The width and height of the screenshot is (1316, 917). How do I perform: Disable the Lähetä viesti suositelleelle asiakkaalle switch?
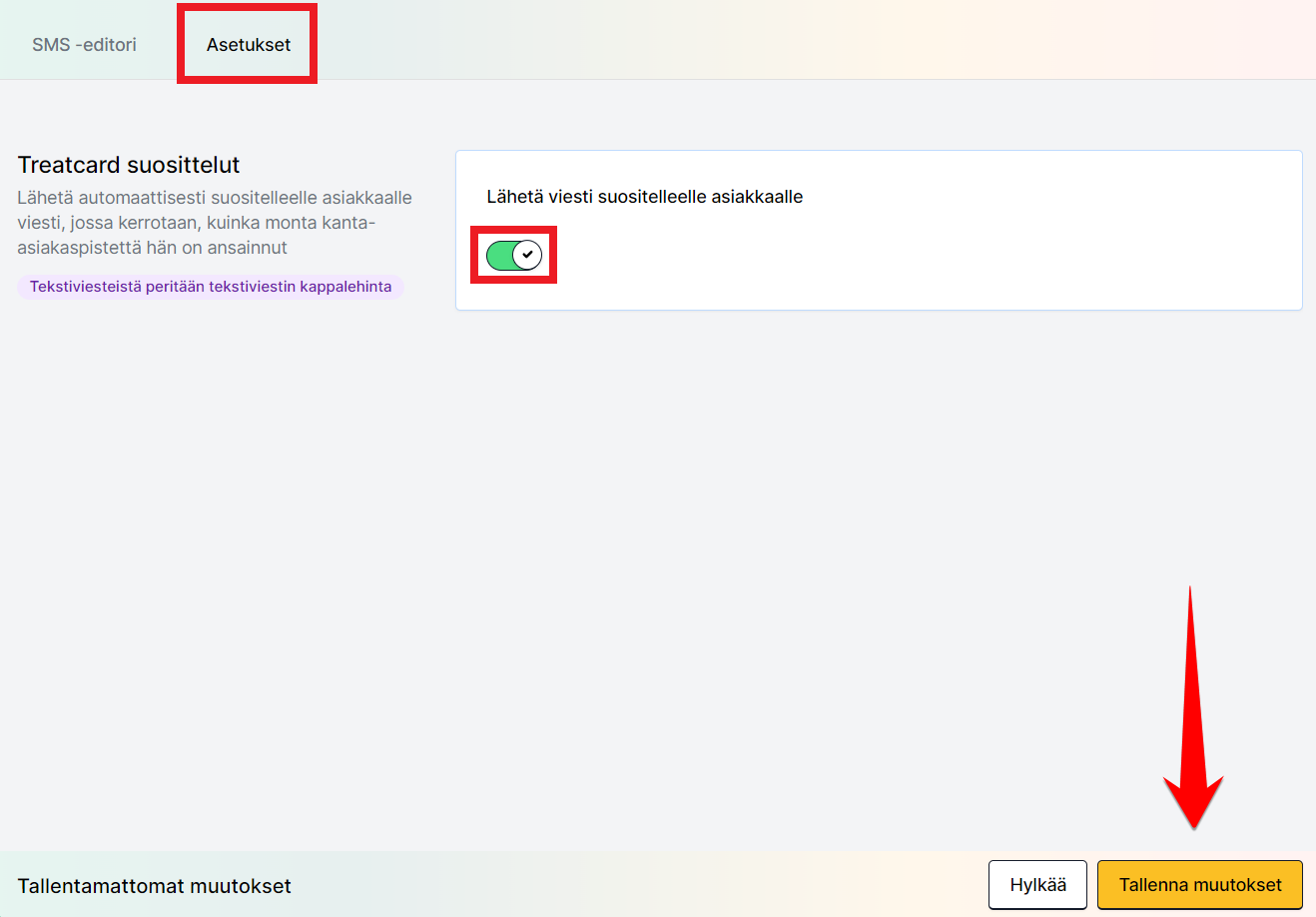513,255
